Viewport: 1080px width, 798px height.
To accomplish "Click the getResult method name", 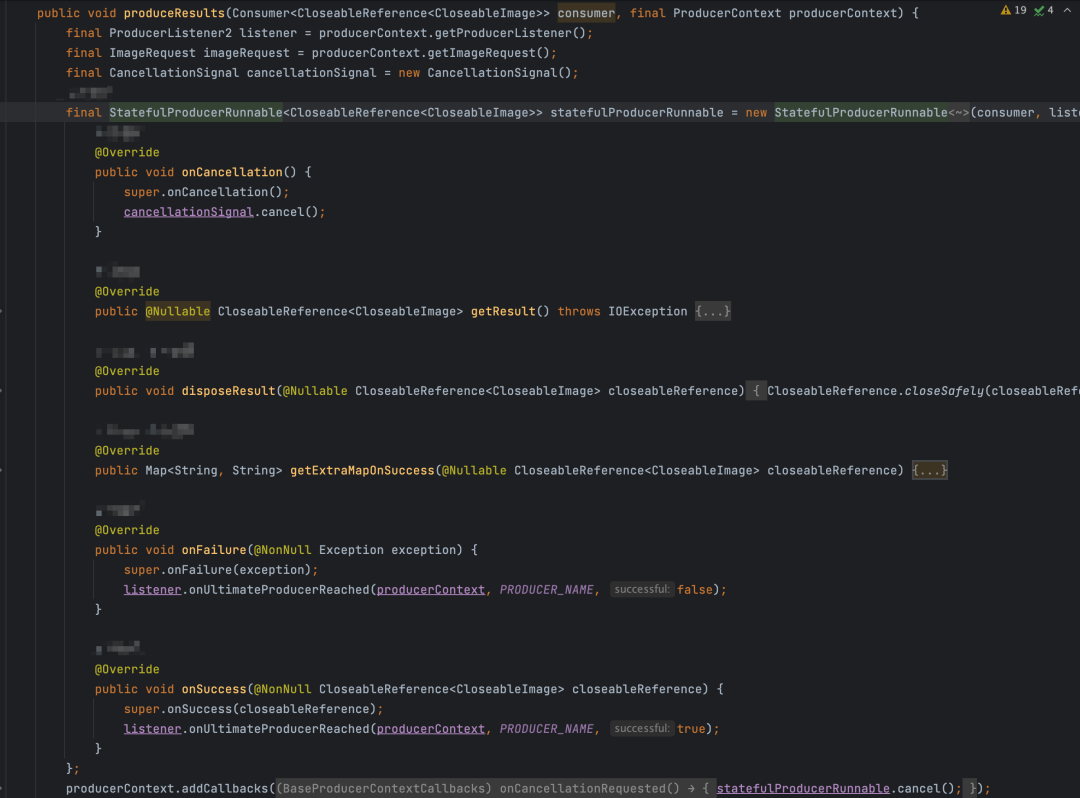I will [x=503, y=311].
